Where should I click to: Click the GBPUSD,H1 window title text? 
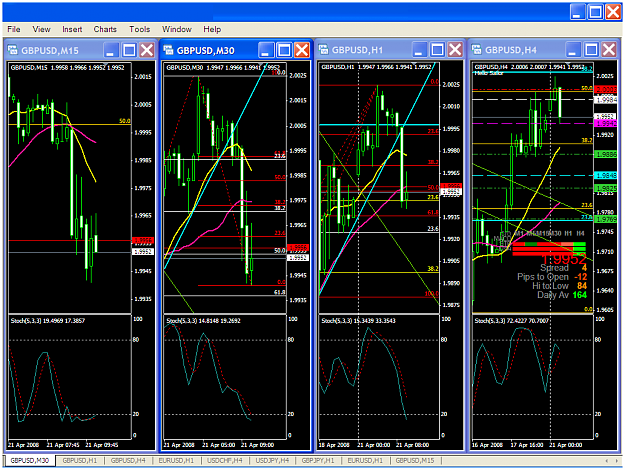[357, 50]
